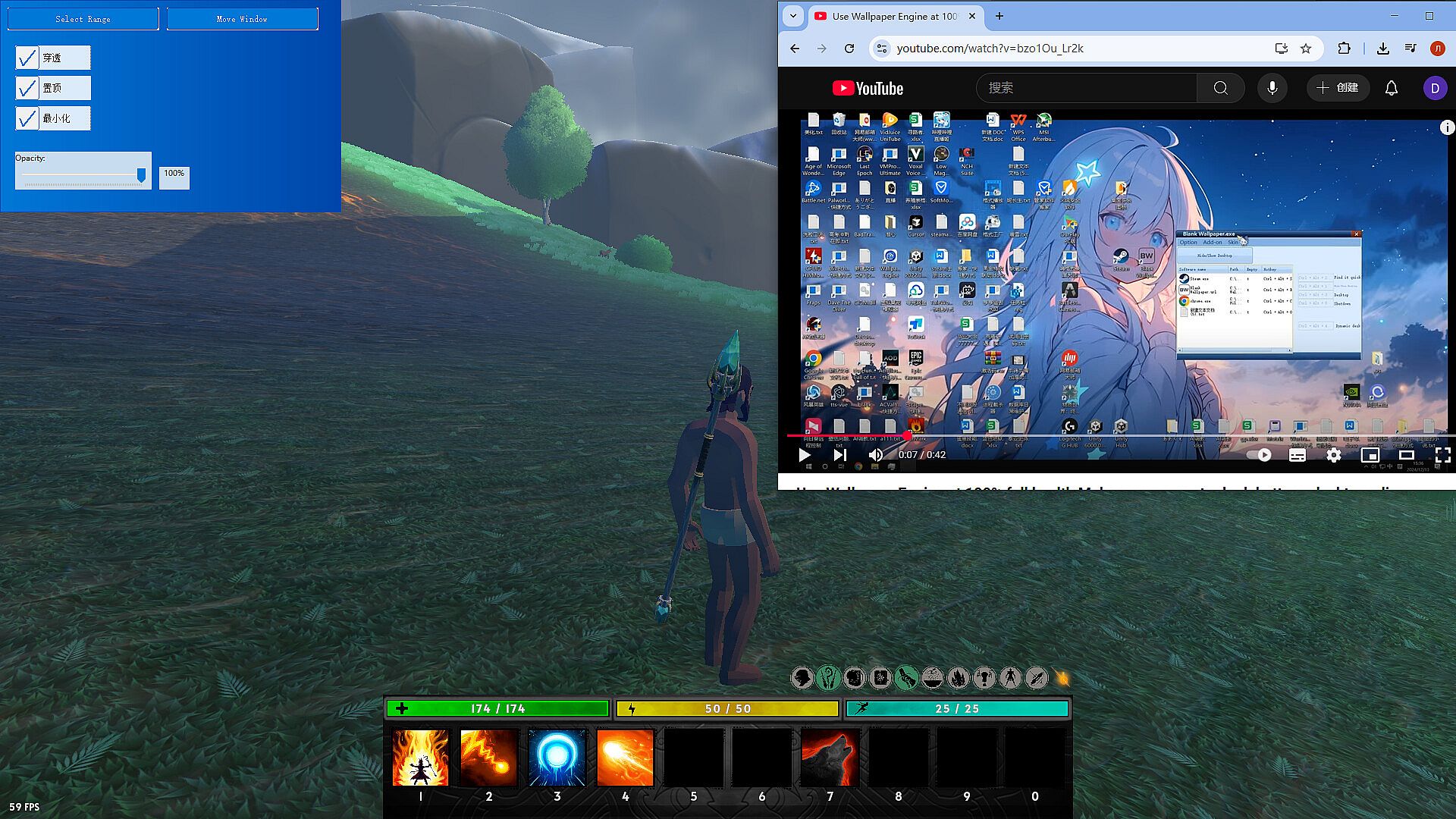Toggle the autoplay switch
1456x819 pixels.
click(x=1260, y=455)
